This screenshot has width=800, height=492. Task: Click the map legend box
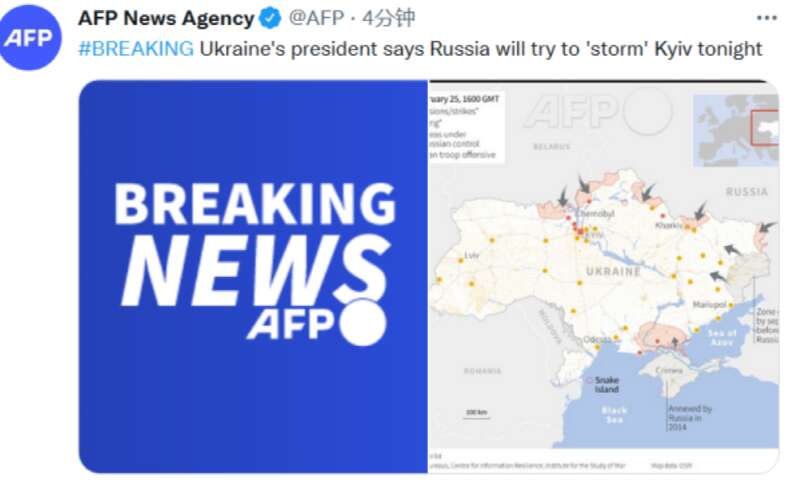(x=467, y=127)
